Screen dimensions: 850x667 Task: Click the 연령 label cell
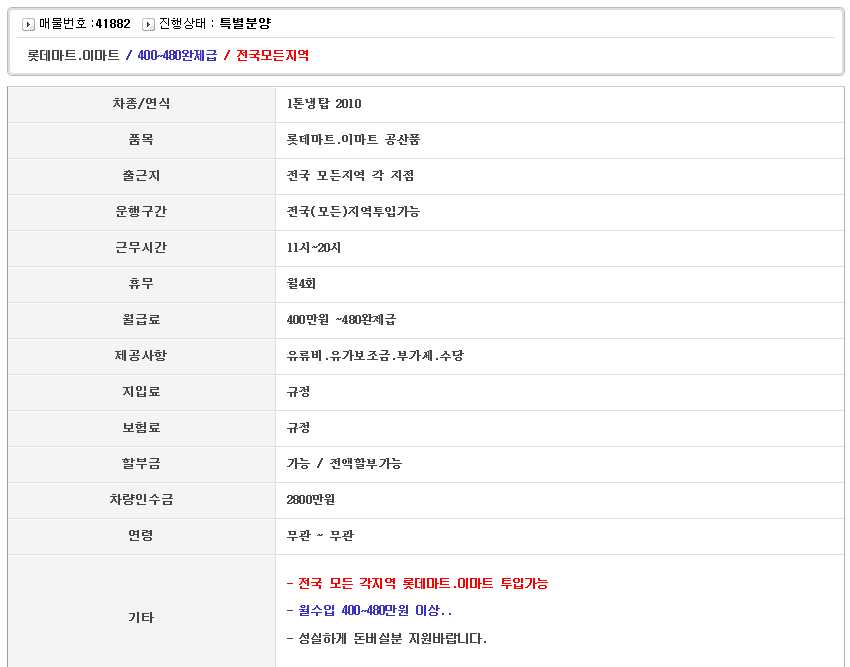[x=141, y=536]
